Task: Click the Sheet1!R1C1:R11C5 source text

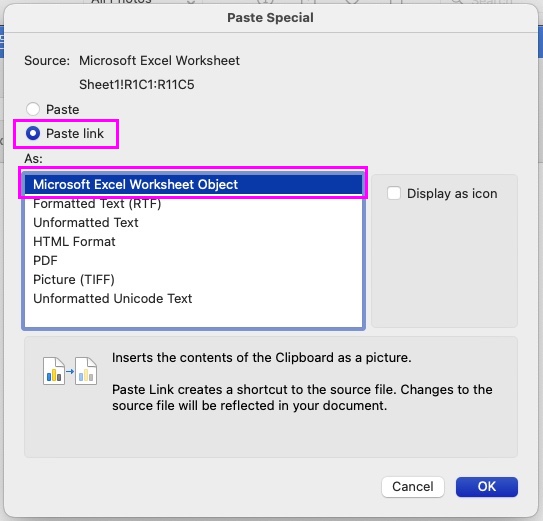Action: [137, 85]
